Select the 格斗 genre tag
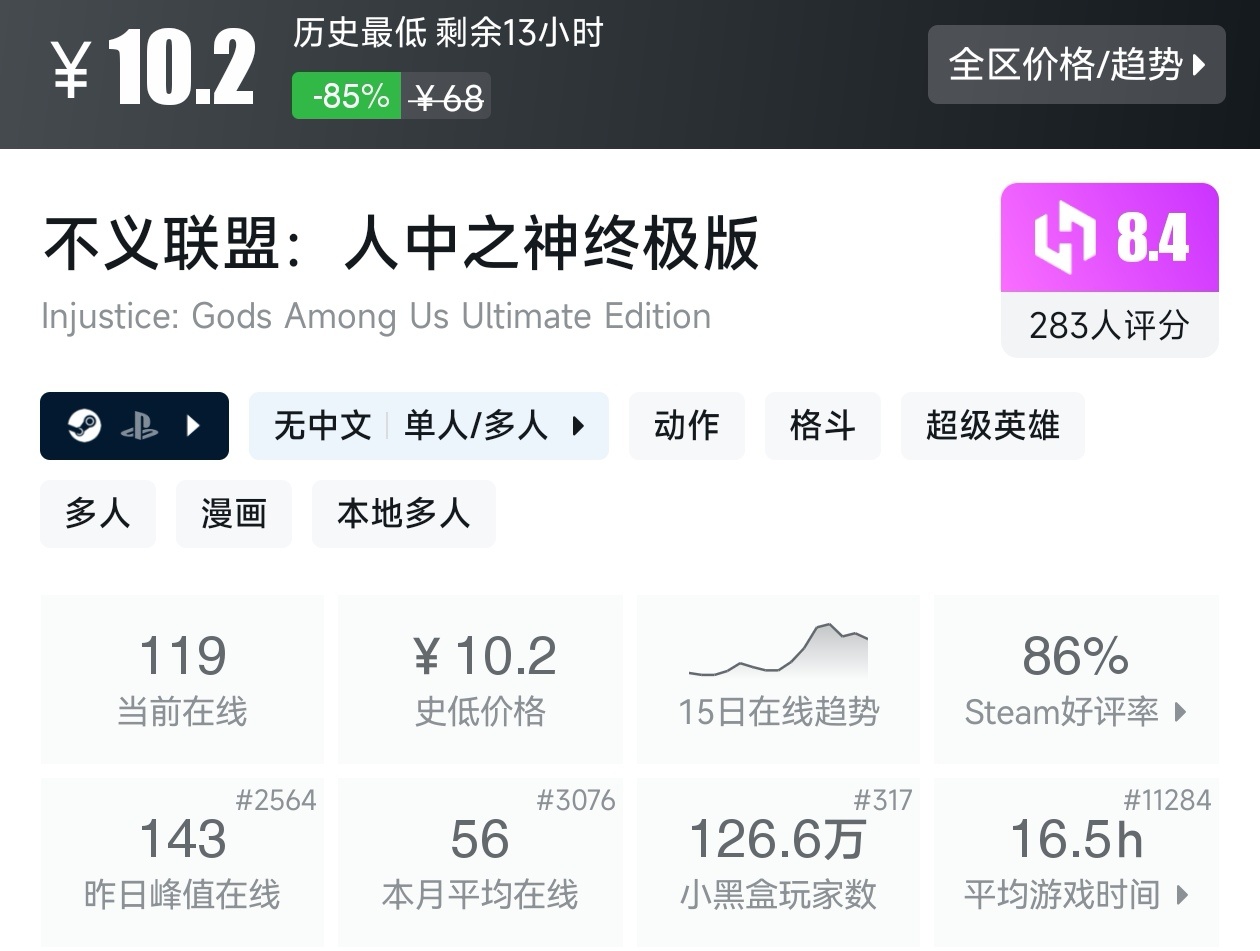Image resolution: width=1260 pixels, height=951 pixels. (823, 426)
